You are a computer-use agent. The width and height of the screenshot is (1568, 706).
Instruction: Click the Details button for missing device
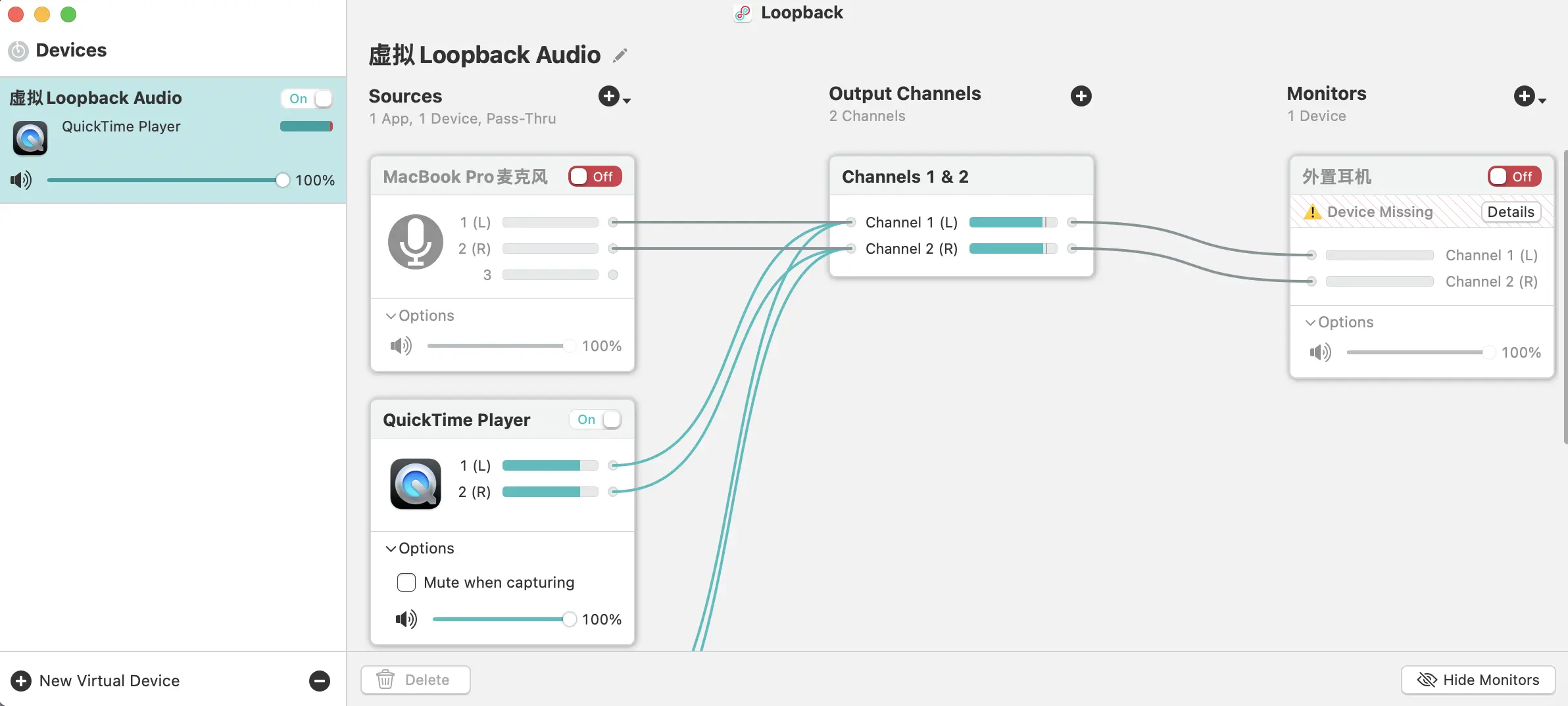click(x=1510, y=212)
